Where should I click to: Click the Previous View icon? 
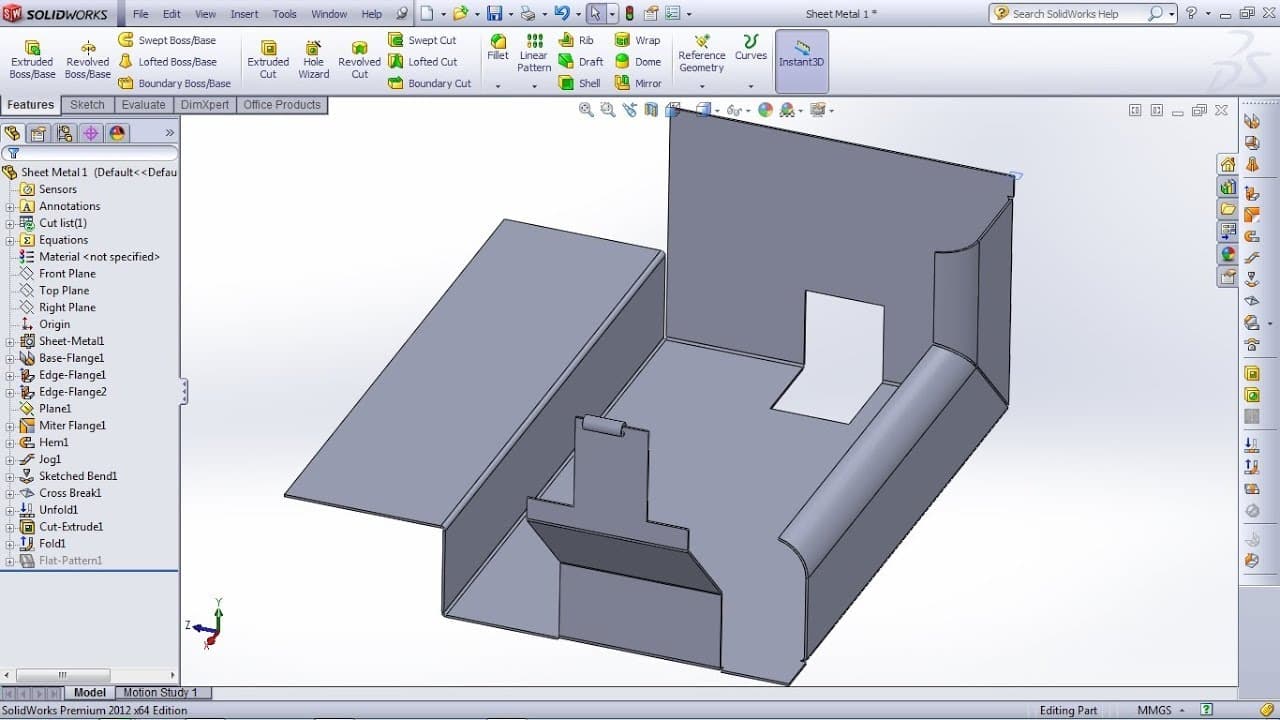632,110
